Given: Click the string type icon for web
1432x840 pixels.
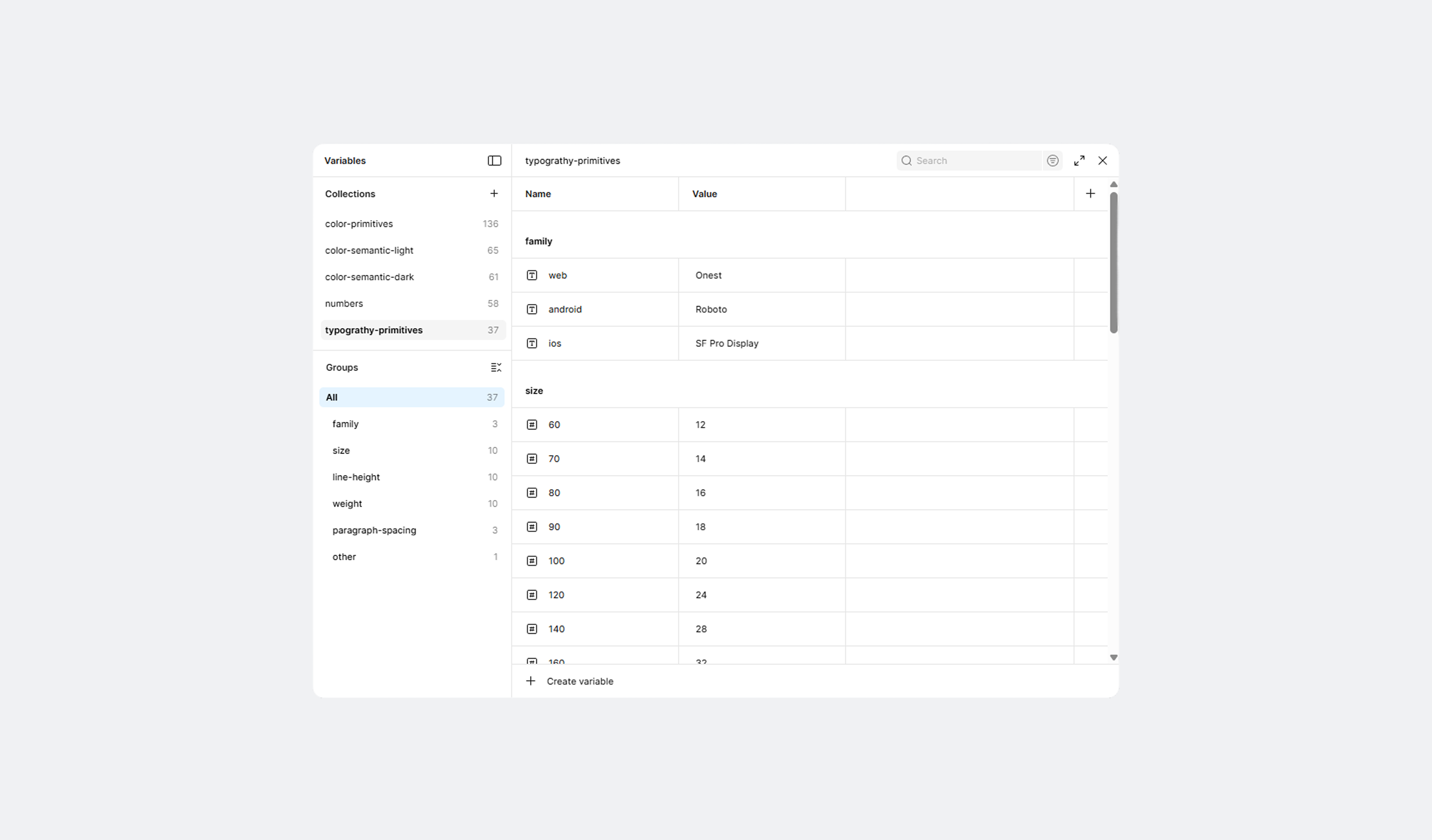Looking at the screenshot, I should (x=532, y=275).
